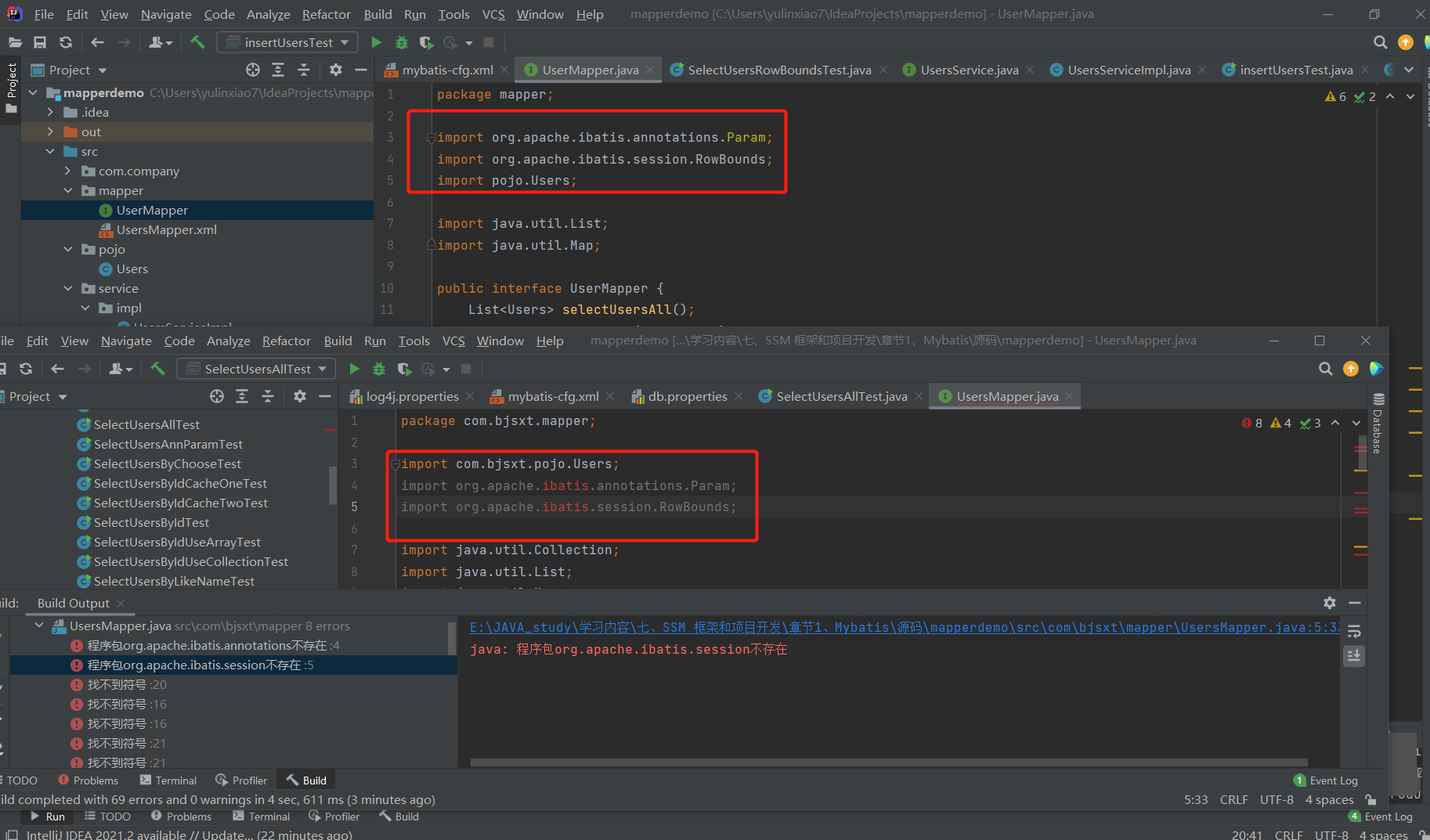Toggle read-only lock icon in front status bar

click(x=1370, y=799)
